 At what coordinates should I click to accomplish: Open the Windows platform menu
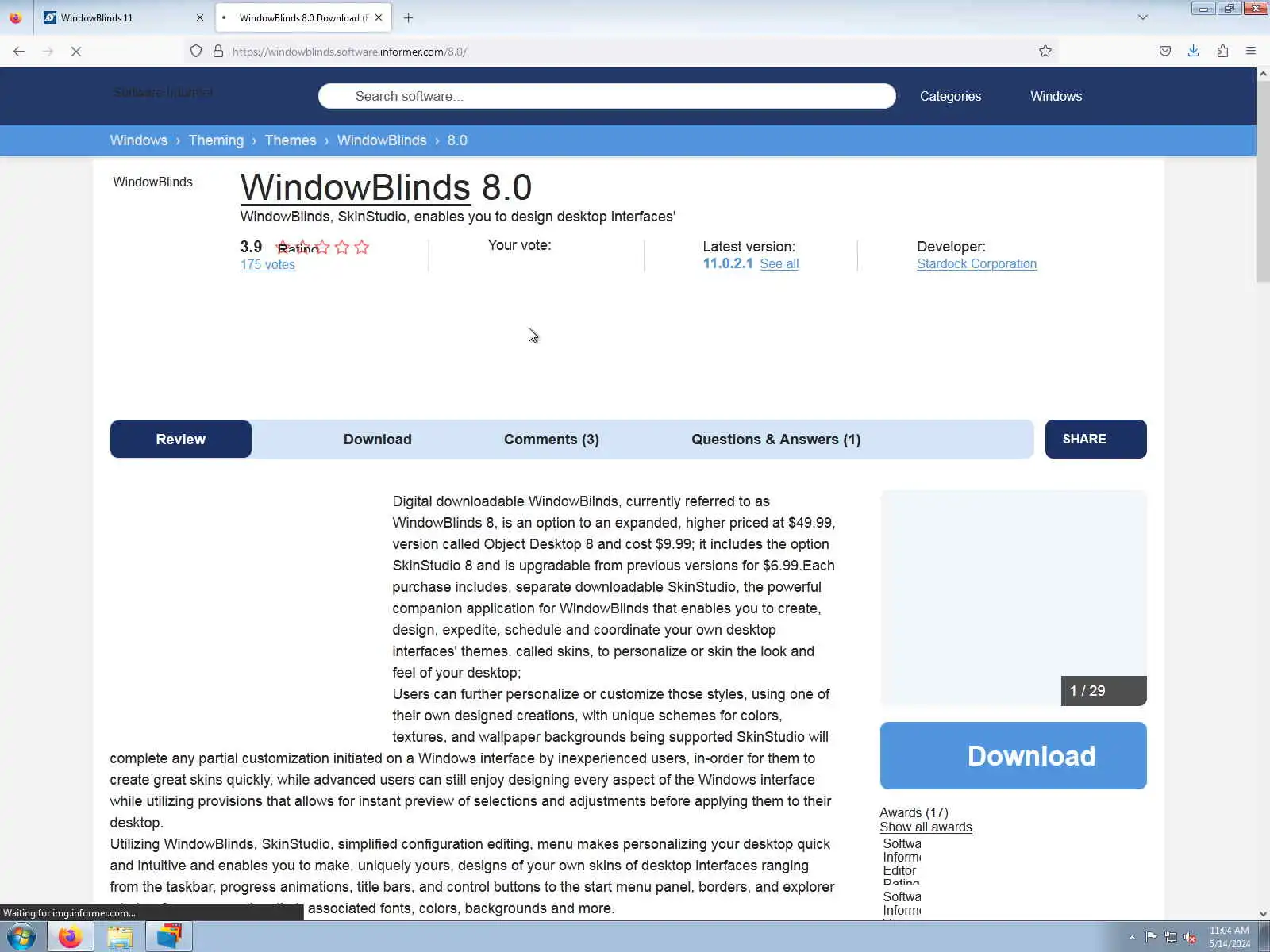(x=1056, y=96)
